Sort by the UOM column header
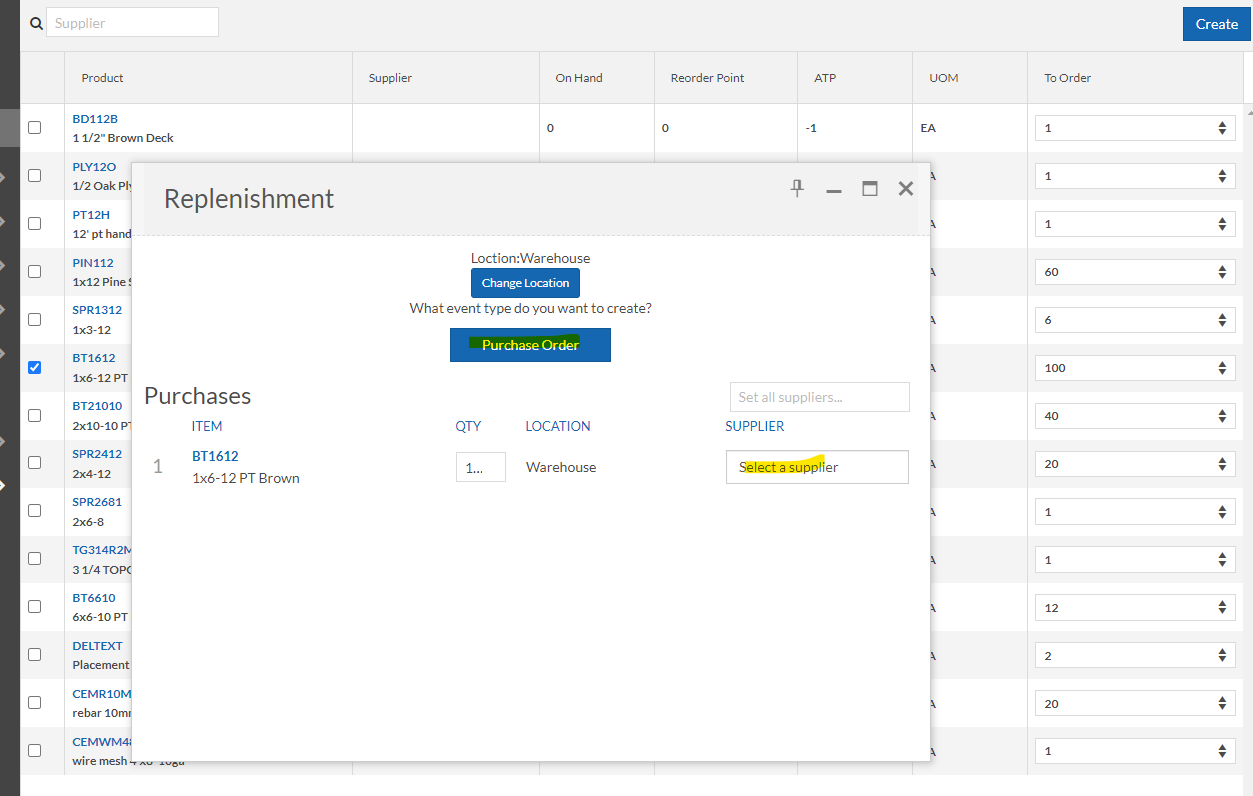 tap(944, 78)
